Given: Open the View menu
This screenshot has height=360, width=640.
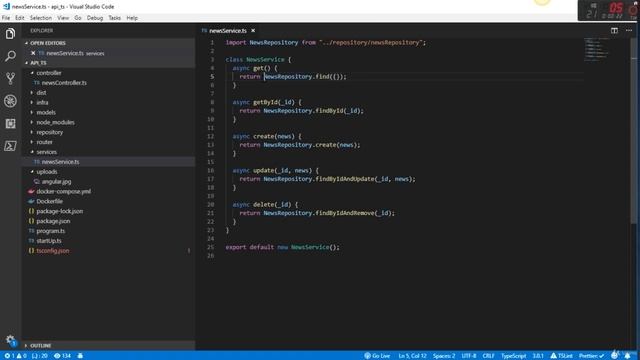Looking at the screenshot, I should [x=63, y=18].
